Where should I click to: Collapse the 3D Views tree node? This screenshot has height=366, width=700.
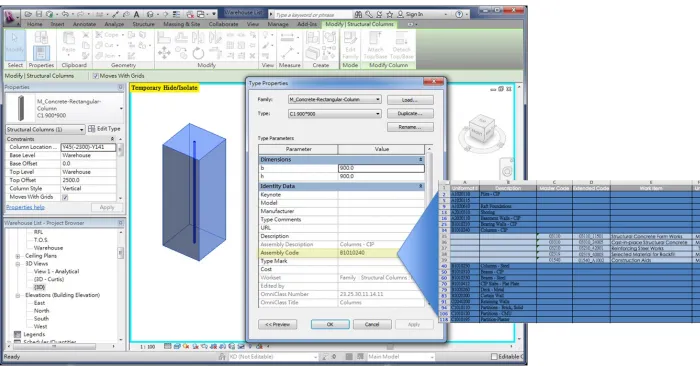[x=18, y=264]
